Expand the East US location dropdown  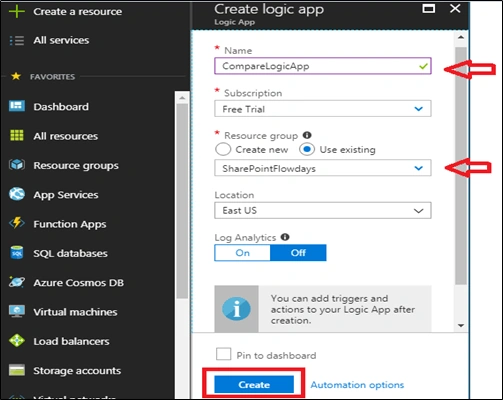[x=322, y=210]
